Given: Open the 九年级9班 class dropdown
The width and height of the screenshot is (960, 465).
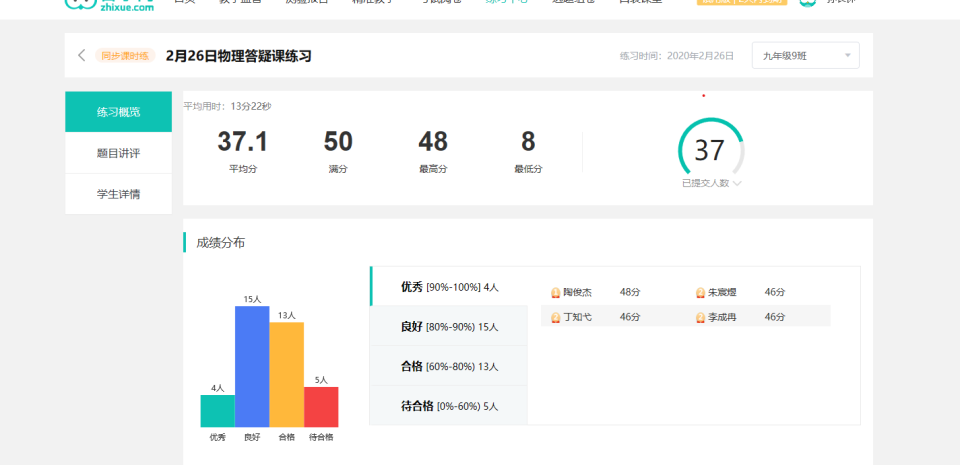Looking at the screenshot, I should point(805,56).
